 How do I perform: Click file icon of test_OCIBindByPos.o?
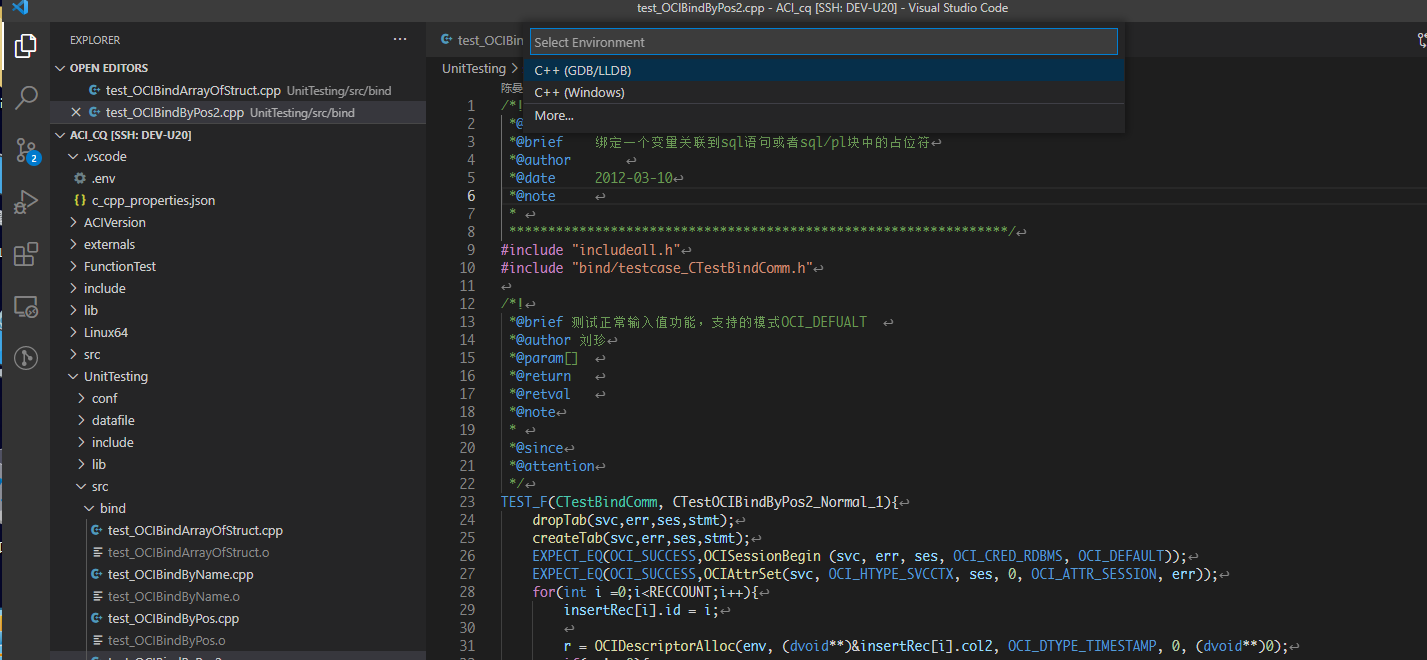coord(97,640)
